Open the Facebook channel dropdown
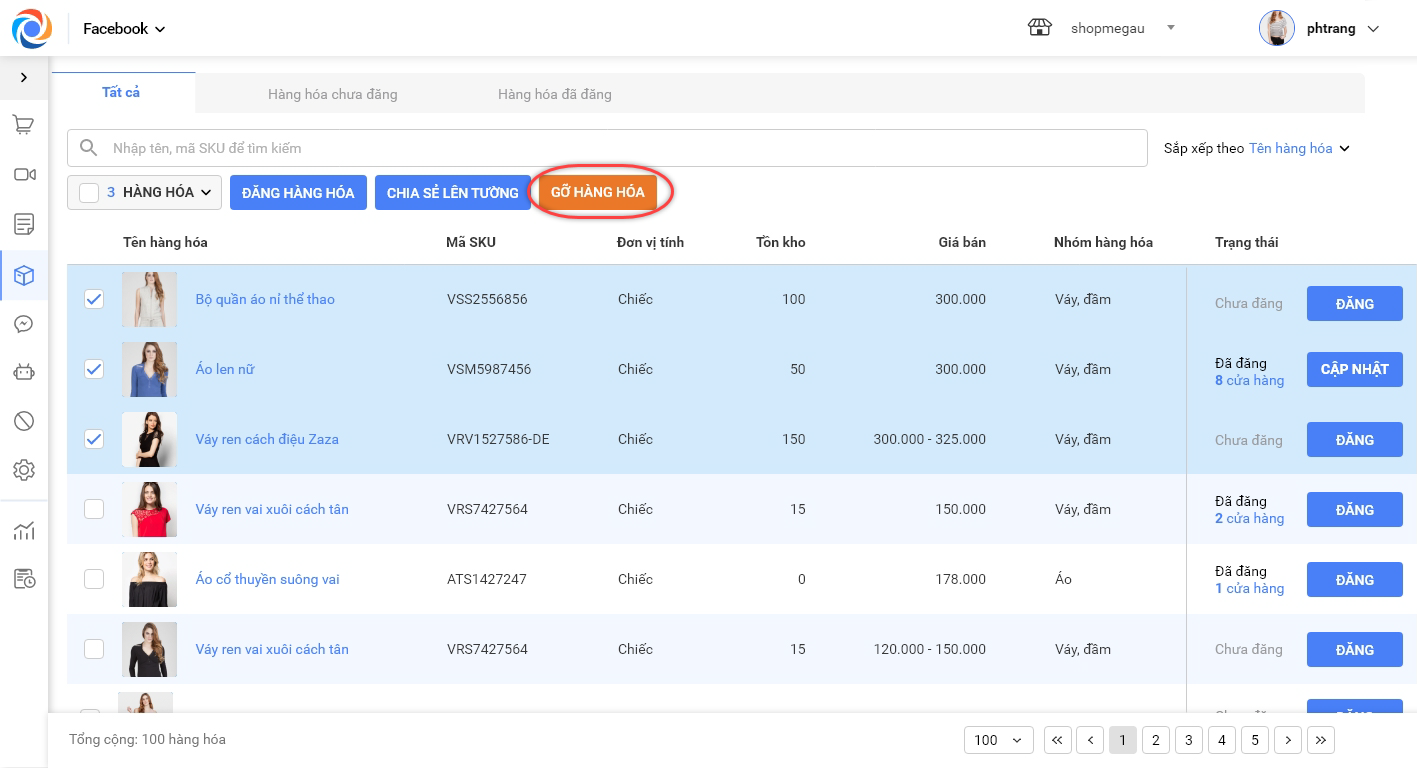The image size is (1417, 768). pos(124,29)
